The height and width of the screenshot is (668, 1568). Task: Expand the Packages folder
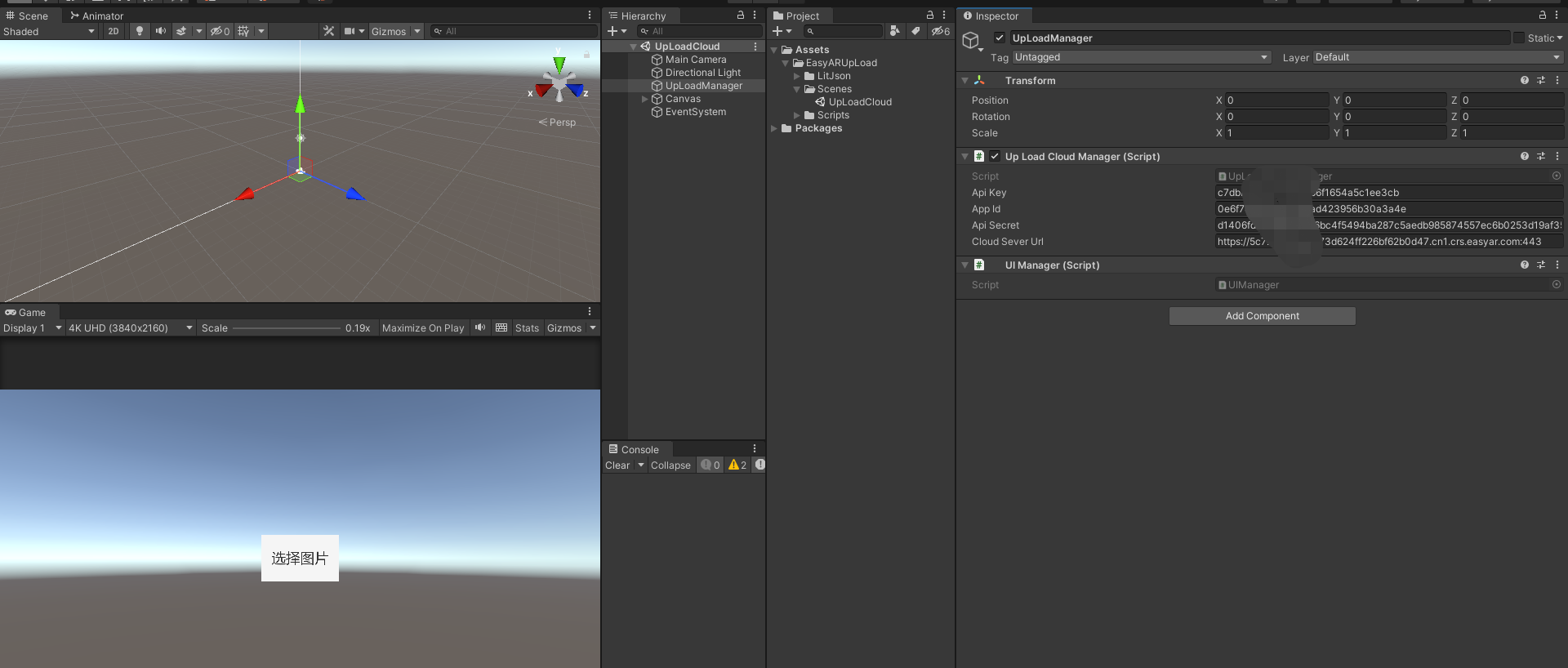coord(774,128)
